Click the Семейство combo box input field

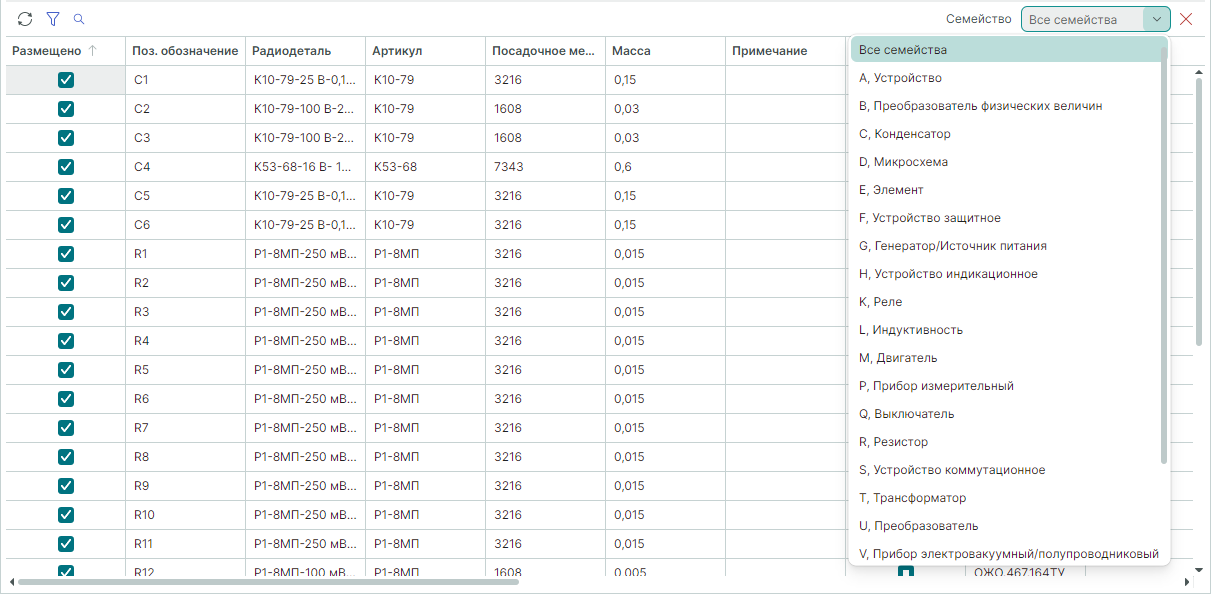tap(1081, 19)
